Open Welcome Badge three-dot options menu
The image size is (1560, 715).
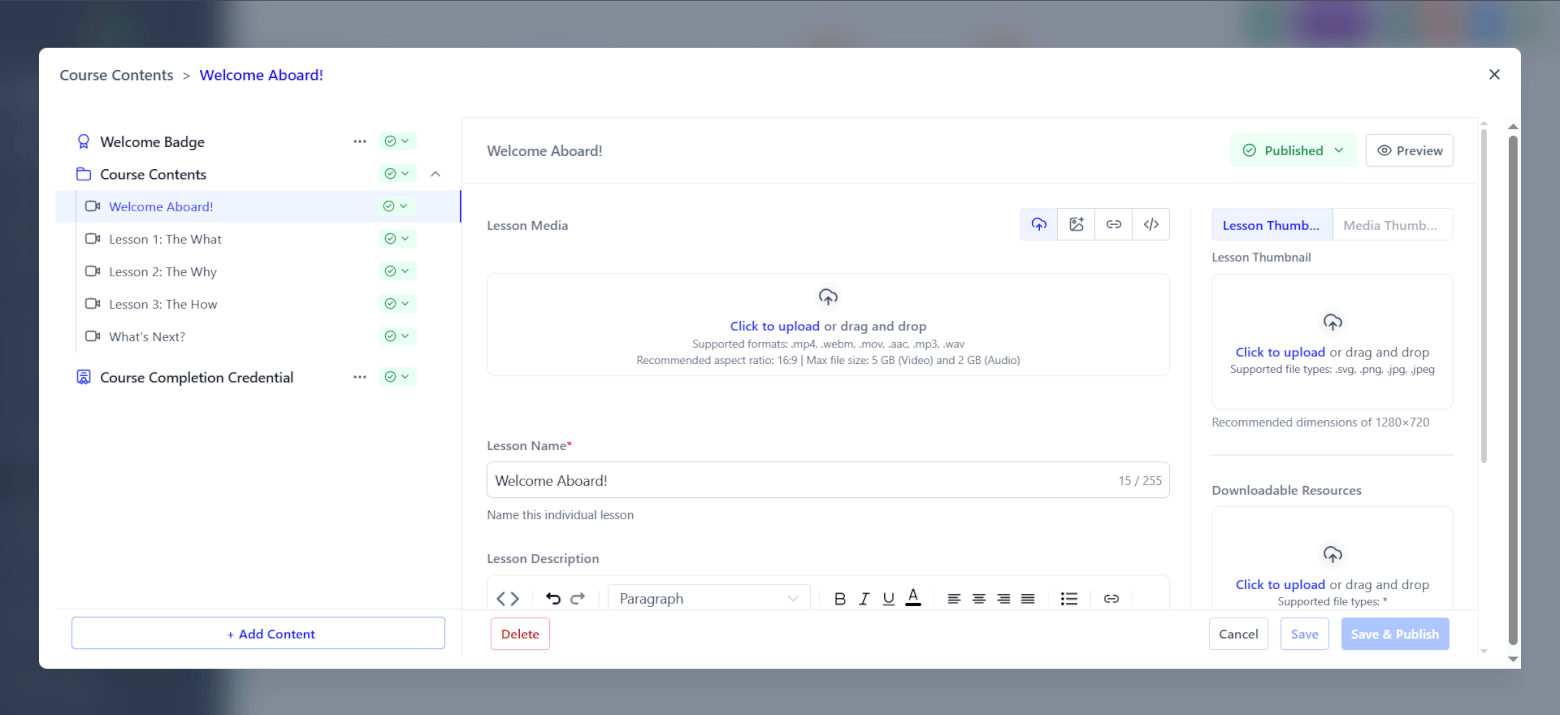(360, 142)
